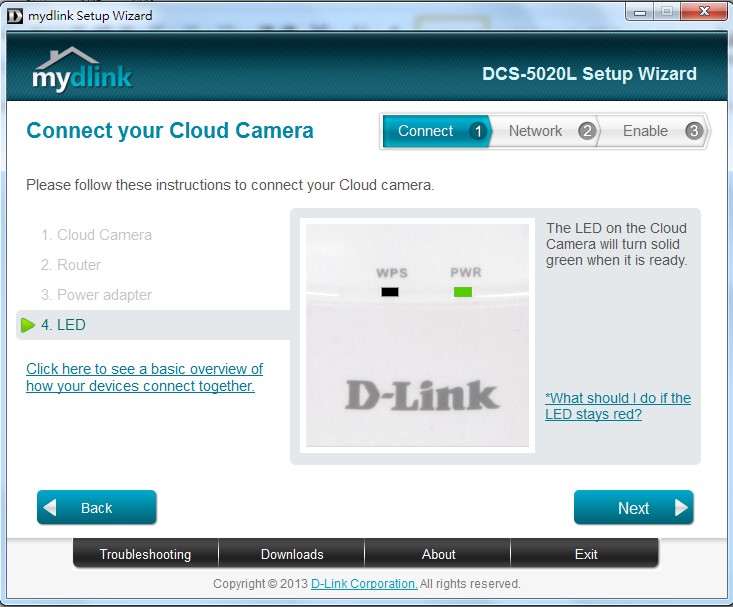
Task: Click the LED solid green description text
Action: tap(616, 244)
